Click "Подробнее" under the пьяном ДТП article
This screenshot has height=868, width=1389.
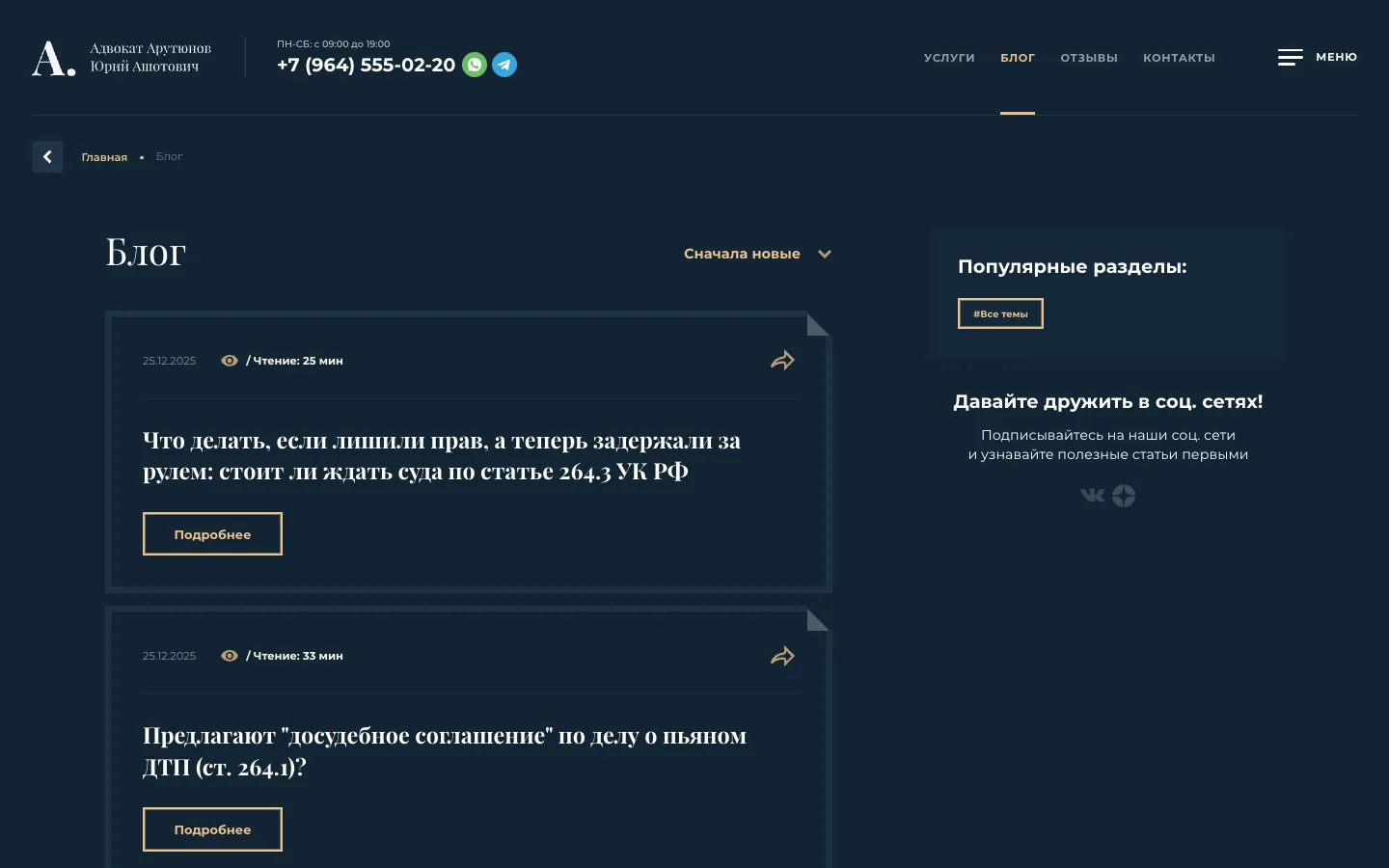pyautogui.click(x=212, y=829)
